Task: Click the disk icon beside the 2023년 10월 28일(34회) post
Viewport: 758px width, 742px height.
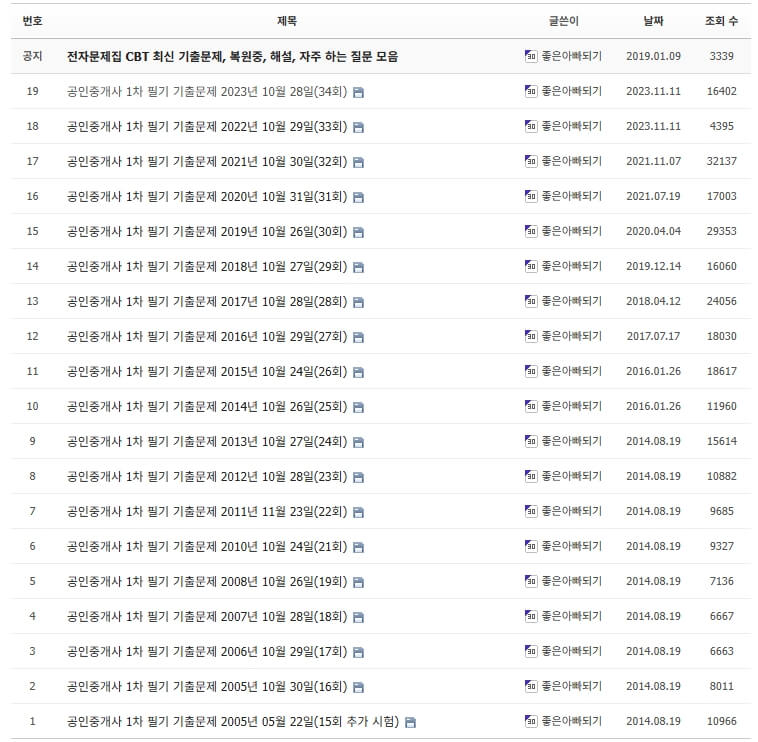Action: (358, 92)
